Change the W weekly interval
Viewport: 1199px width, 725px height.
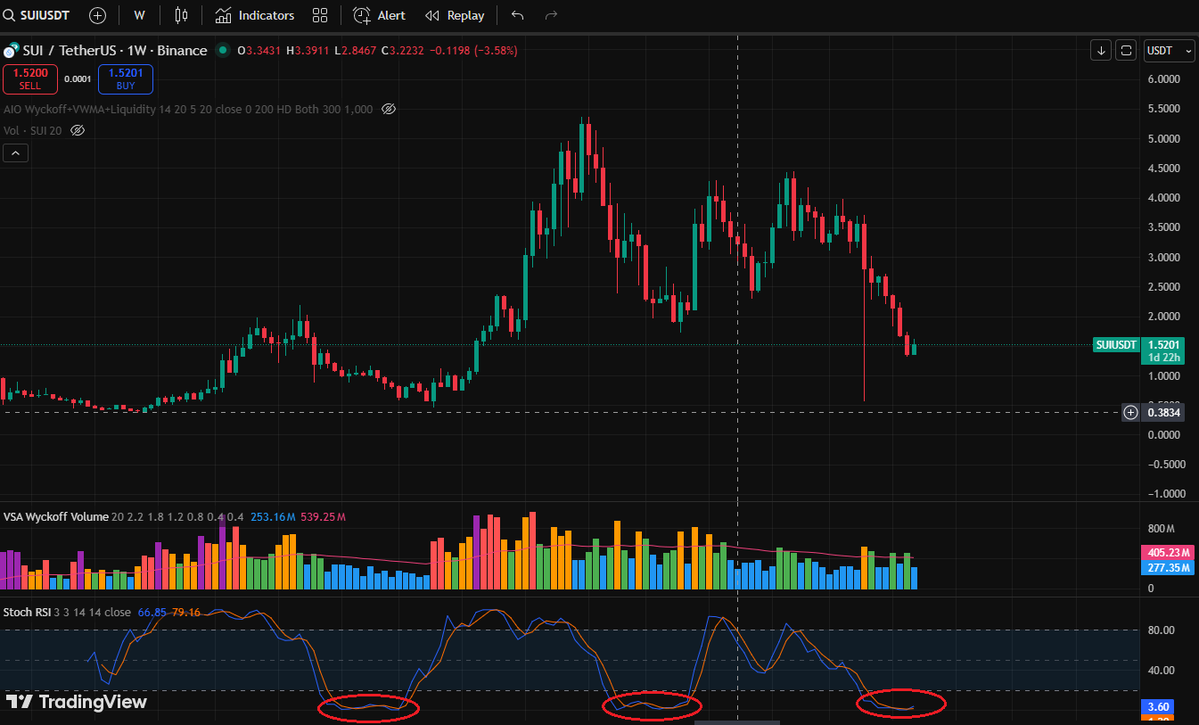point(139,15)
